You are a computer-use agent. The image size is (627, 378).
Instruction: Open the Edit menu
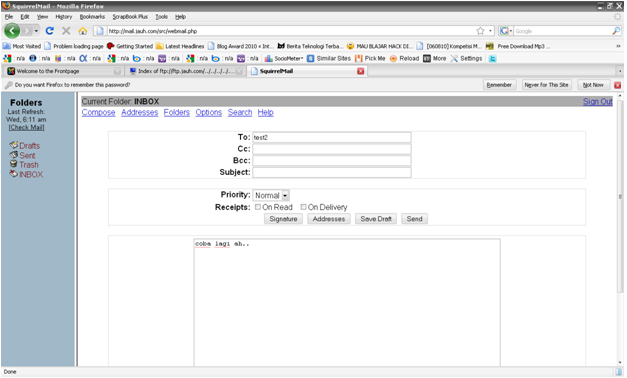25,17
